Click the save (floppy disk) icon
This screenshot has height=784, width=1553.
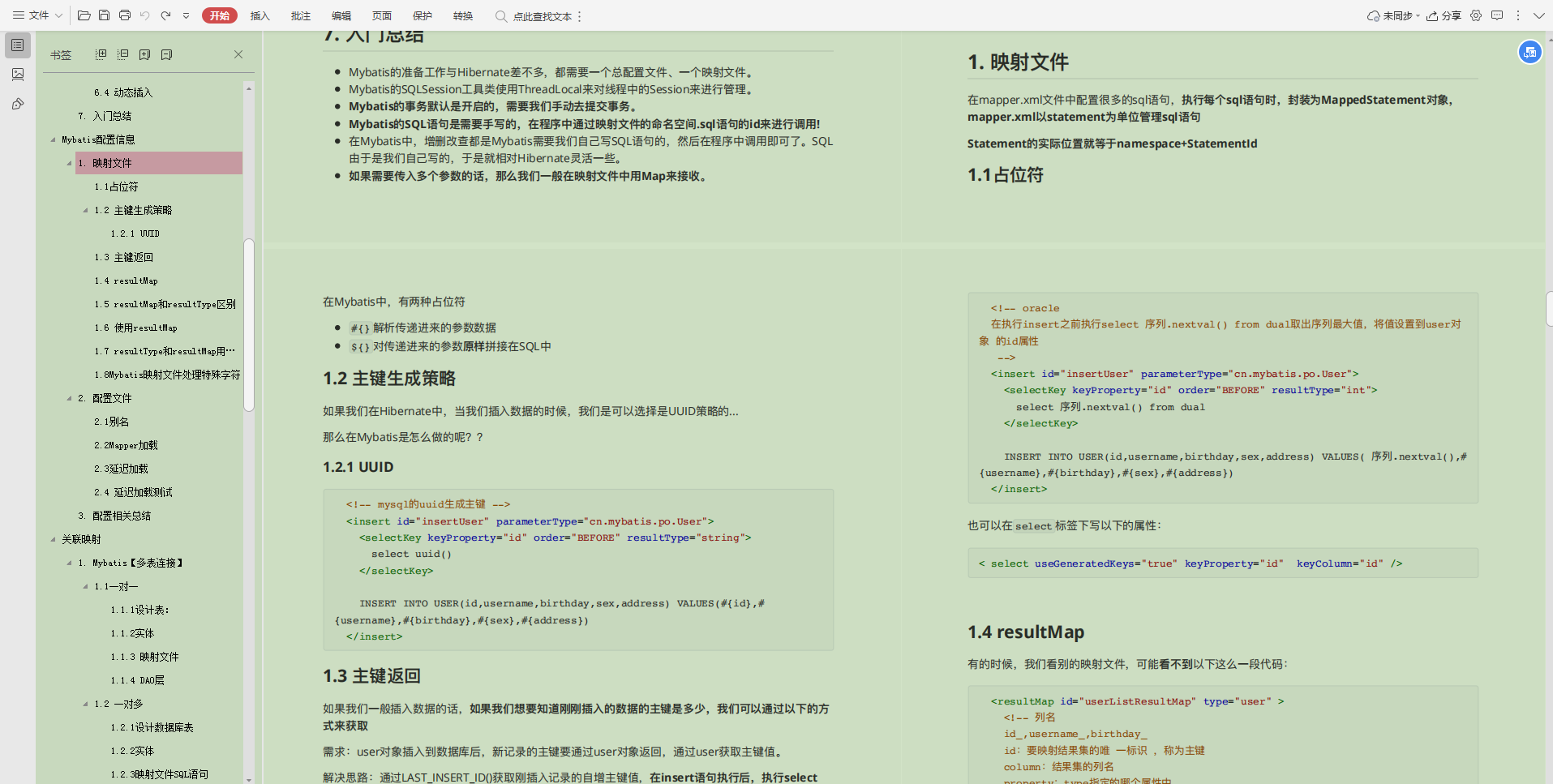click(104, 15)
